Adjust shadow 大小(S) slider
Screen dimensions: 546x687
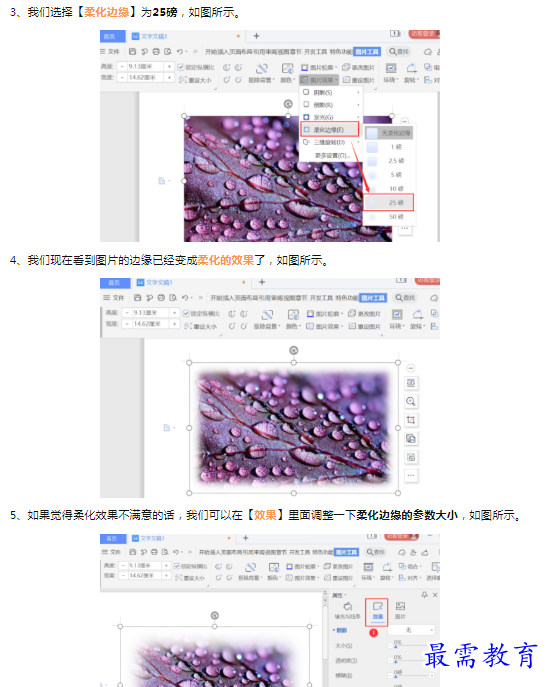[411, 646]
